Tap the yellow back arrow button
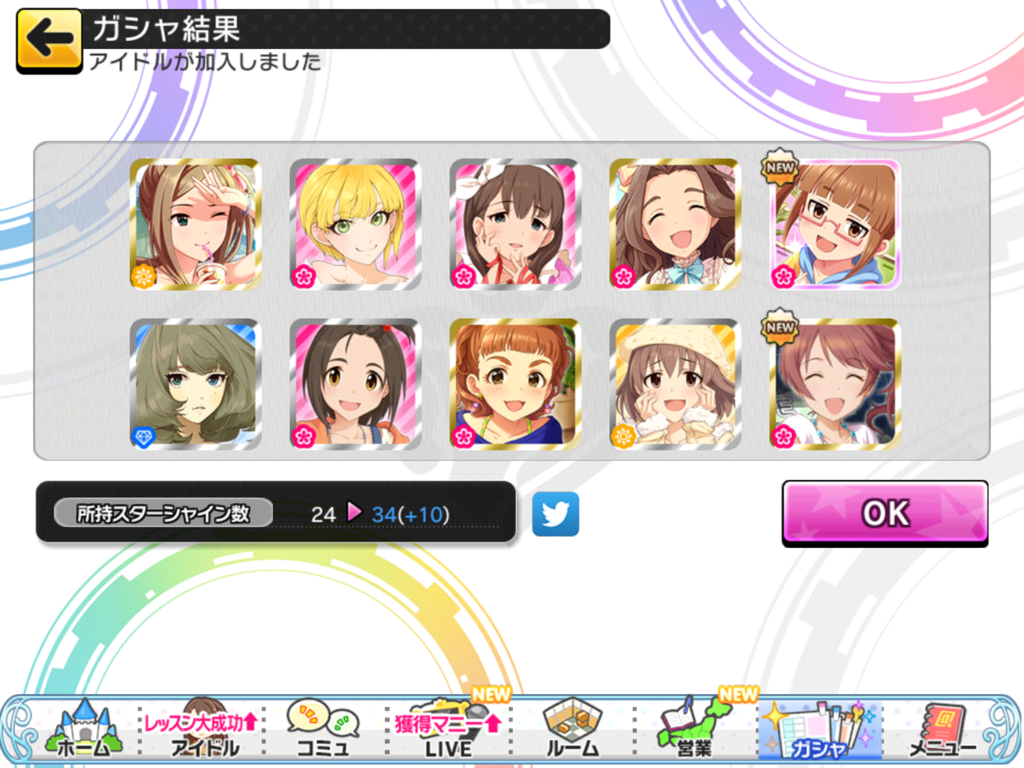The image size is (1024, 768). tap(49, 40)
